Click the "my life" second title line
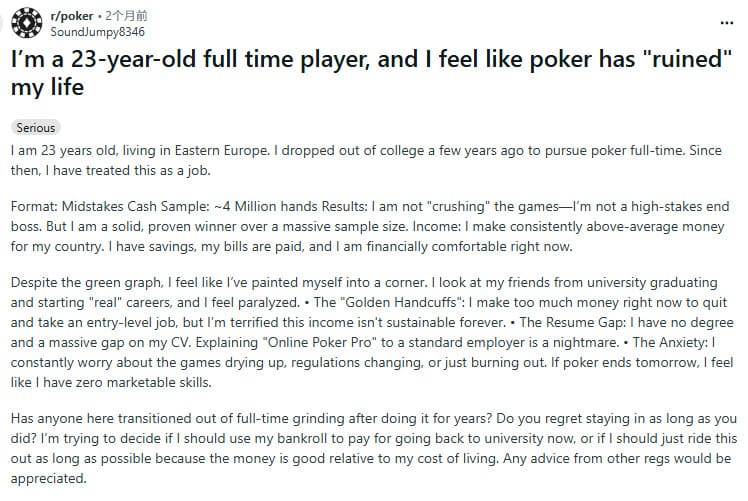The height and width of the screenshot is (501, 748). [46, 88]
